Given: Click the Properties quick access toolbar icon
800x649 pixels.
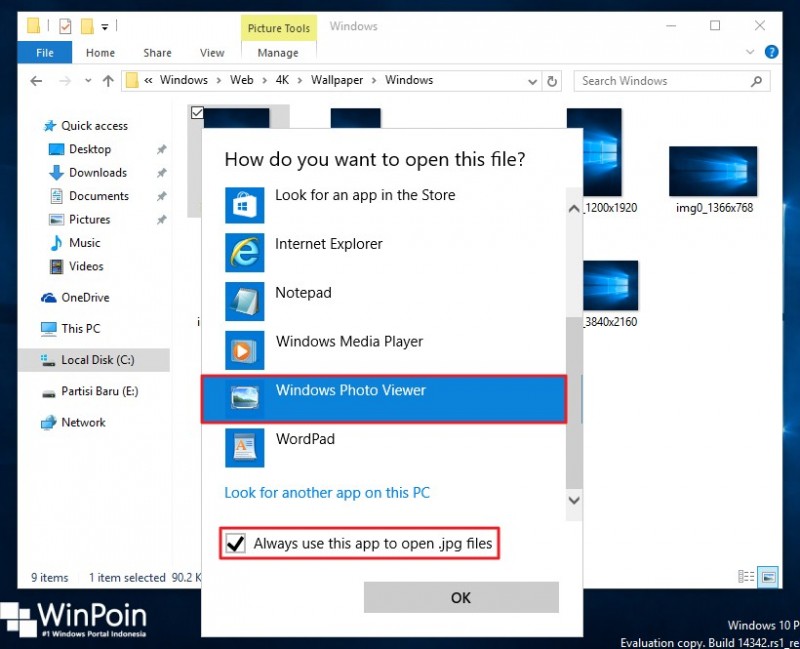Looking at the screenshot, I should tap(65, 26).
